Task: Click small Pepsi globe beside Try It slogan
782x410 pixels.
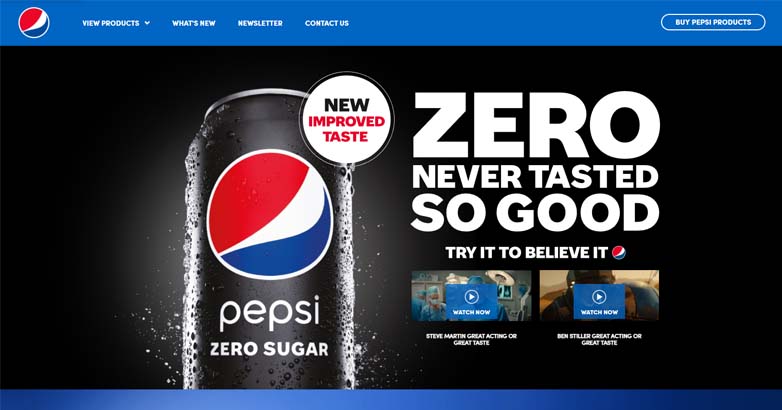Action: 618,252
